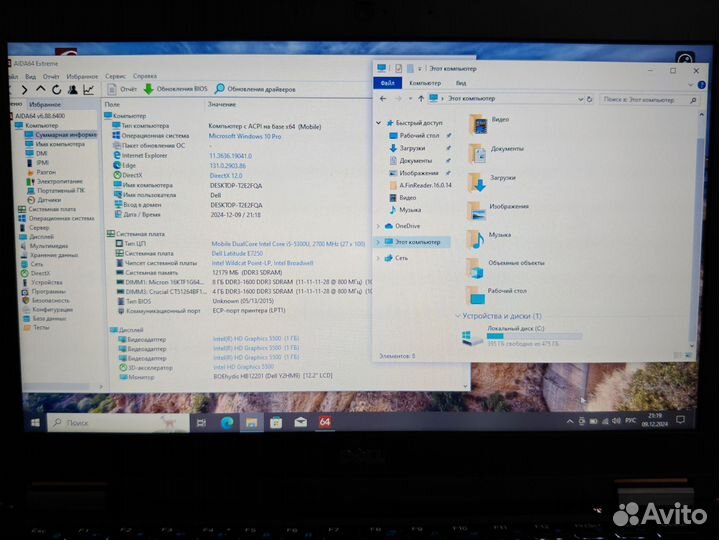Select Тесты in the AIDA64 tree
This screenshot has width=719, height=540.
coord(36,327)
